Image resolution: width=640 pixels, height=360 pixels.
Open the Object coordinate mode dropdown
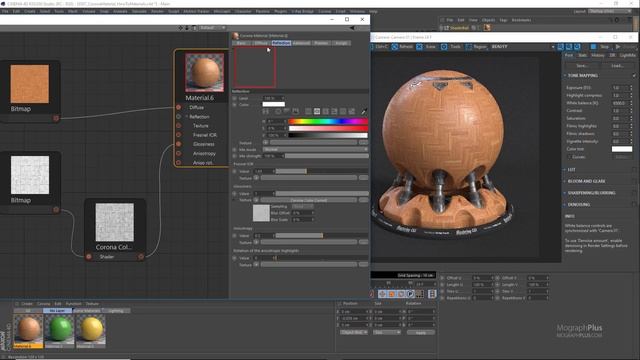point(353,332)
